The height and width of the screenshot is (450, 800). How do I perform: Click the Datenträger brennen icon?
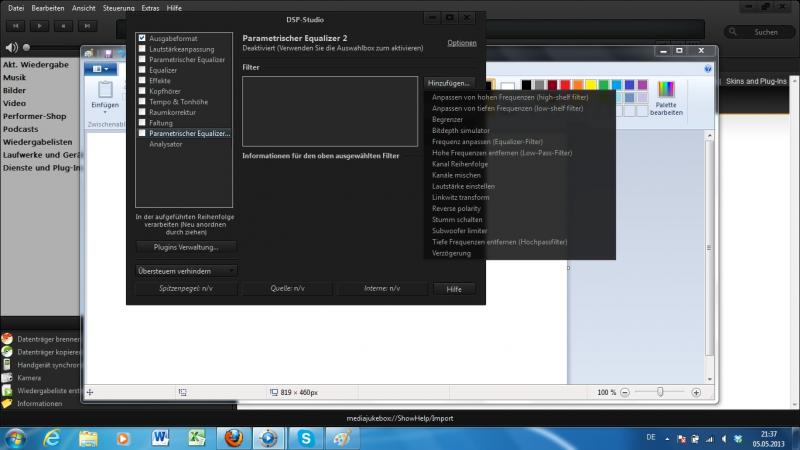click(8, 339)
